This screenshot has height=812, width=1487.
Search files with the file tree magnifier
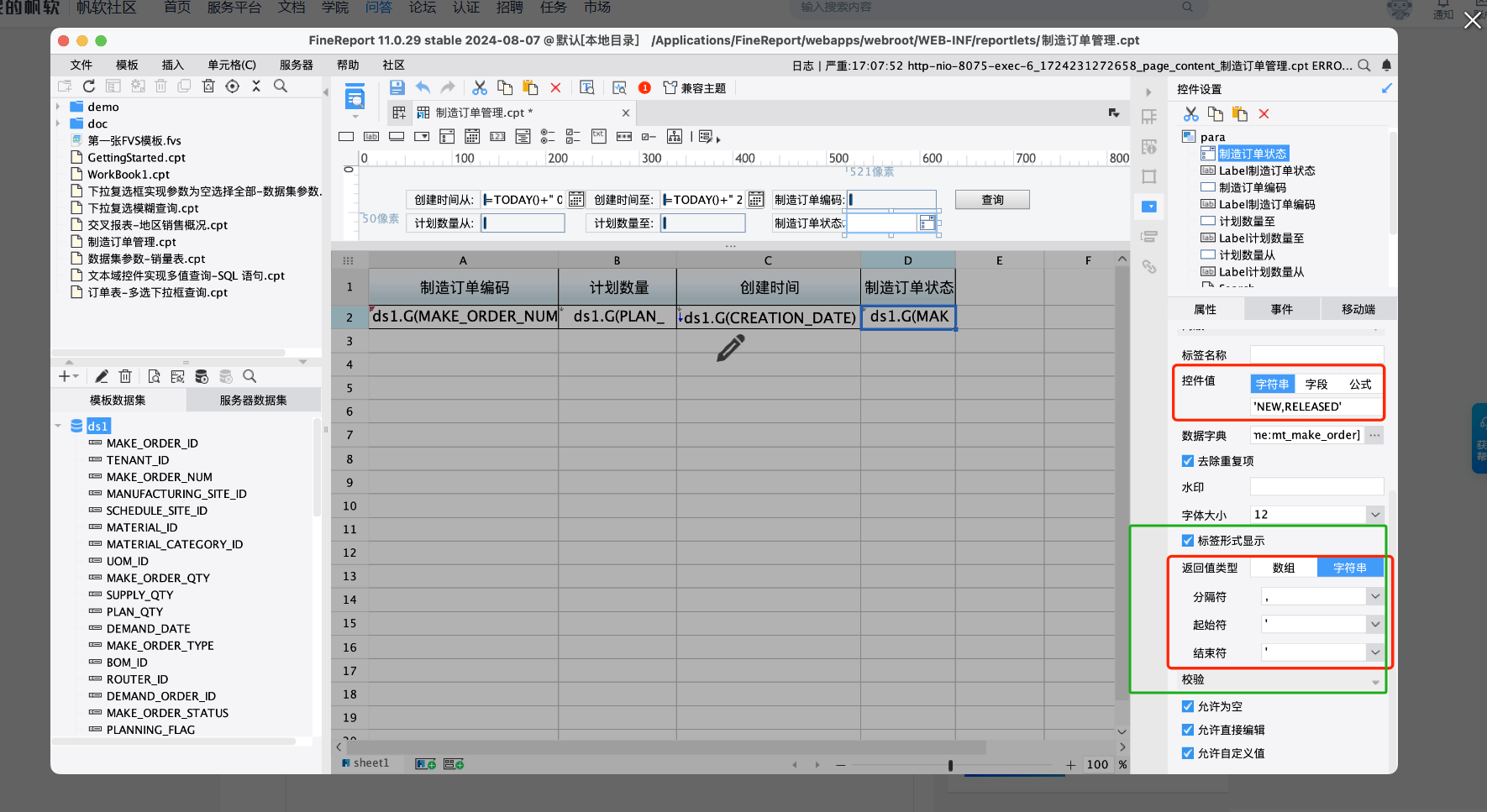281,86
